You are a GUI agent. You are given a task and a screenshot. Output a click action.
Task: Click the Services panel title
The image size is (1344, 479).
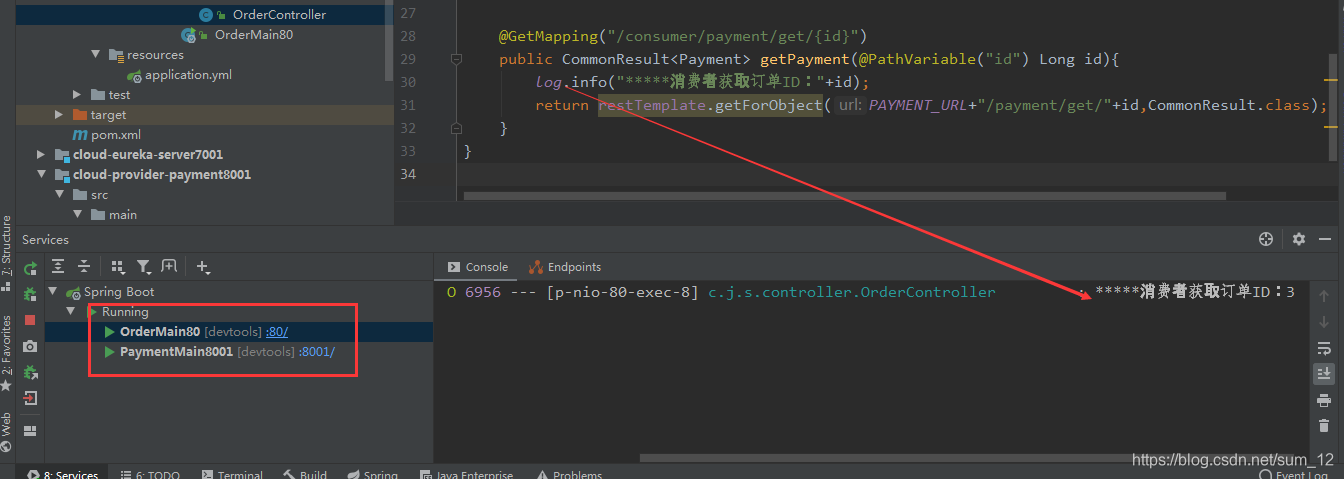click(45, 239)
